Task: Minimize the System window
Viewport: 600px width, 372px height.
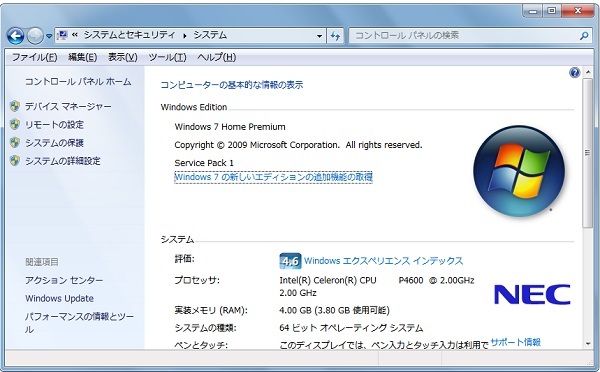Action: (x=533, y=11)
